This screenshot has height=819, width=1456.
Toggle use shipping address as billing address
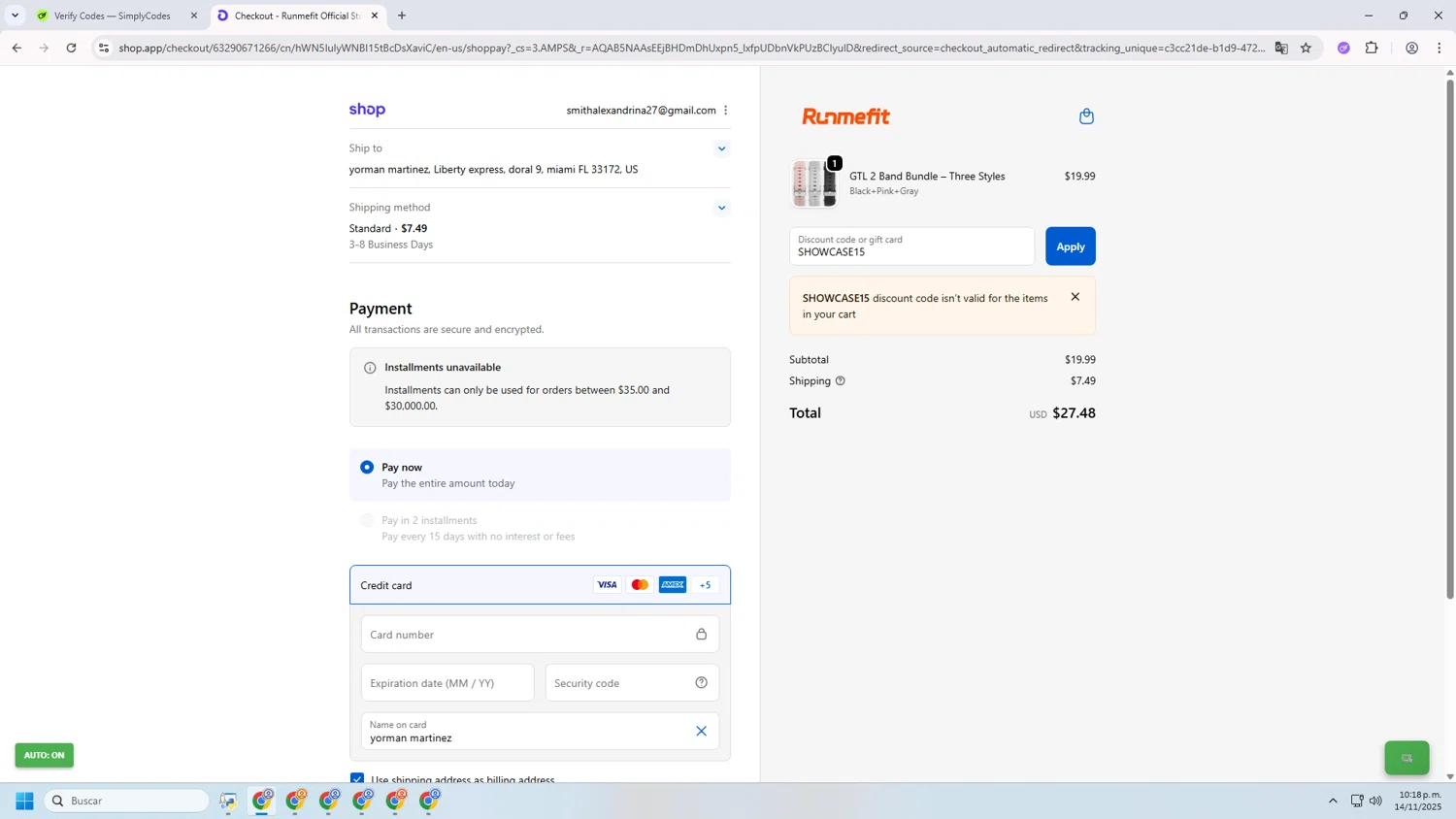click(357, 778)
